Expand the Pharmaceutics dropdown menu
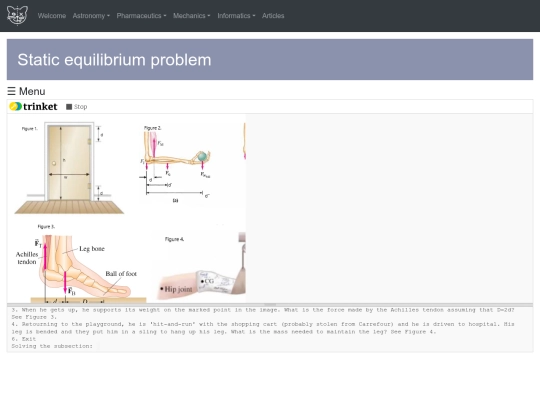 click(141, 16)
